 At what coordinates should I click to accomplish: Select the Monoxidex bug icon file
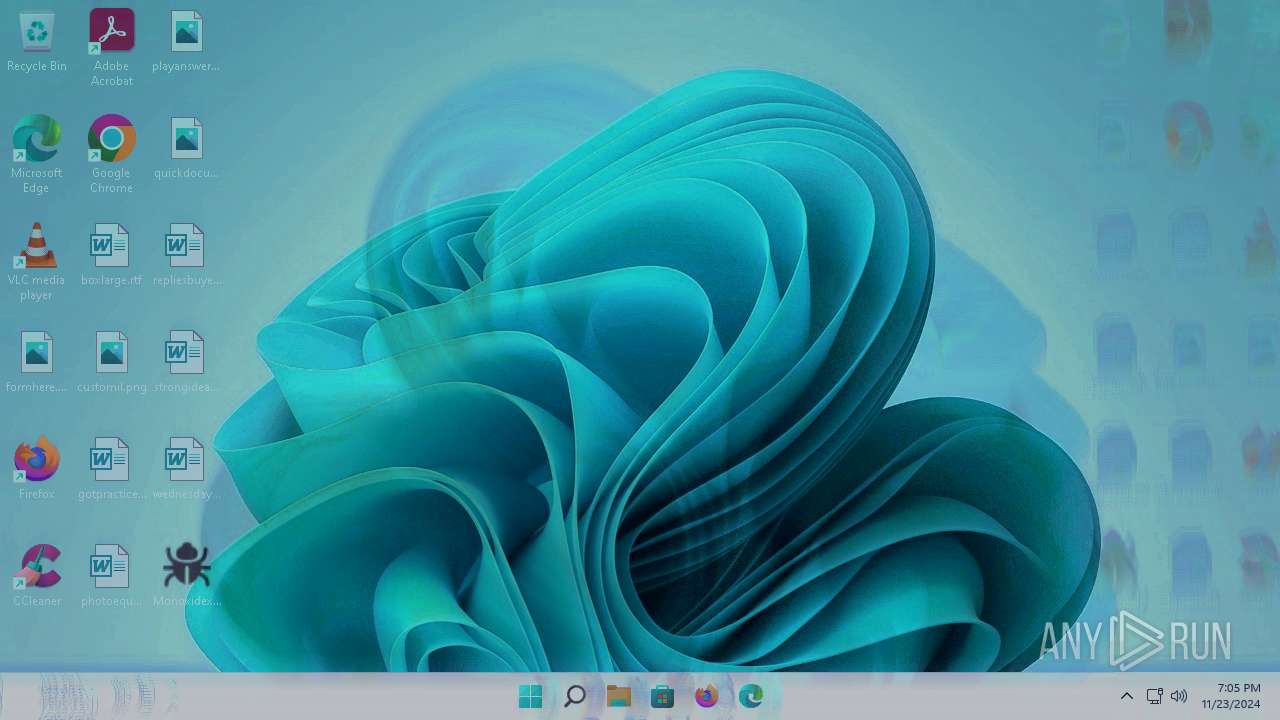186,576
